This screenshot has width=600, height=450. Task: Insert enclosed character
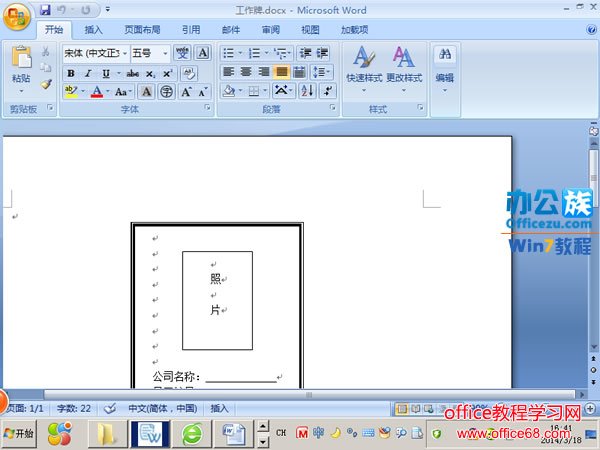pyautogui.click(x=166, y=91)
